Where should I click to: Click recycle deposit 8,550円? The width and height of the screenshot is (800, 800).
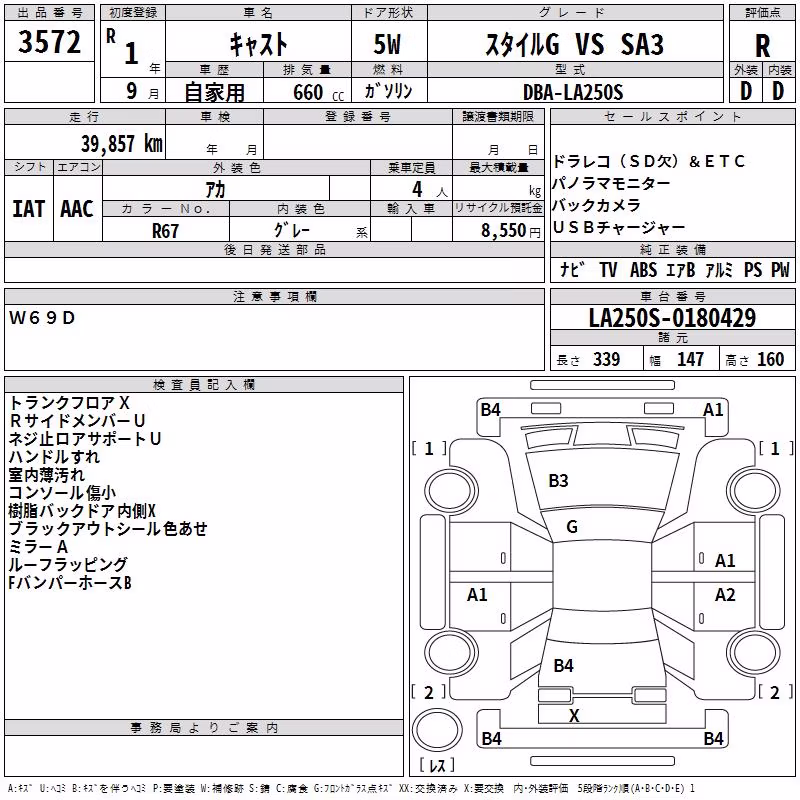point(511,231)
